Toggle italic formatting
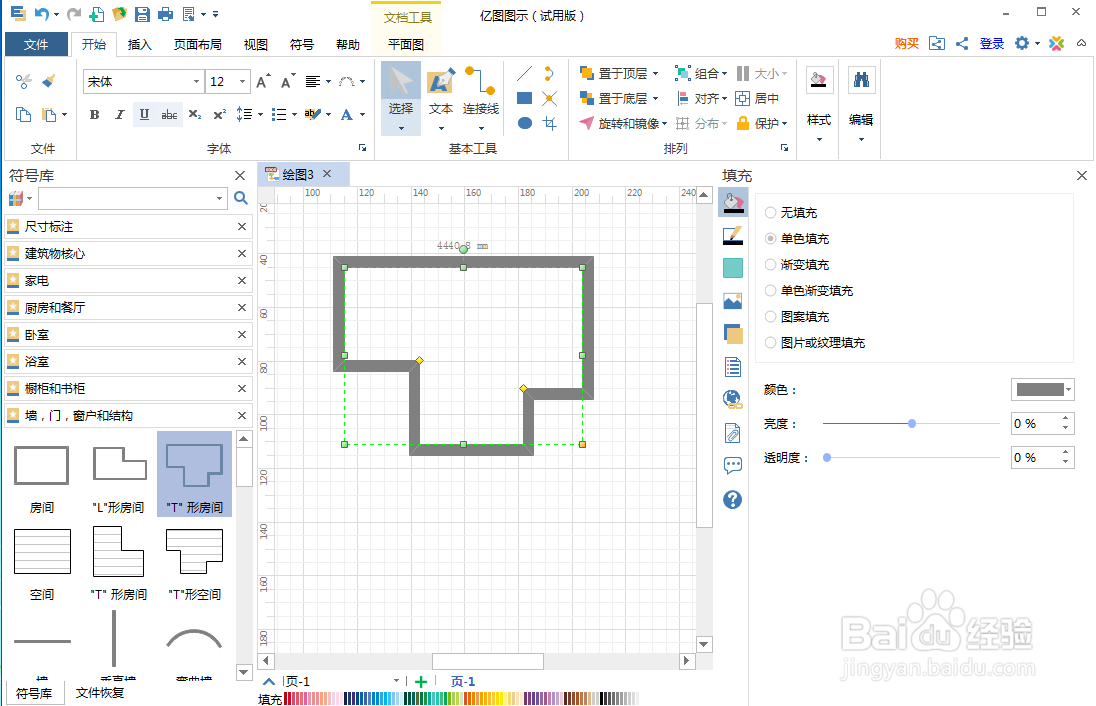Viewport: 1096px width, 706px height. point(120,115)
